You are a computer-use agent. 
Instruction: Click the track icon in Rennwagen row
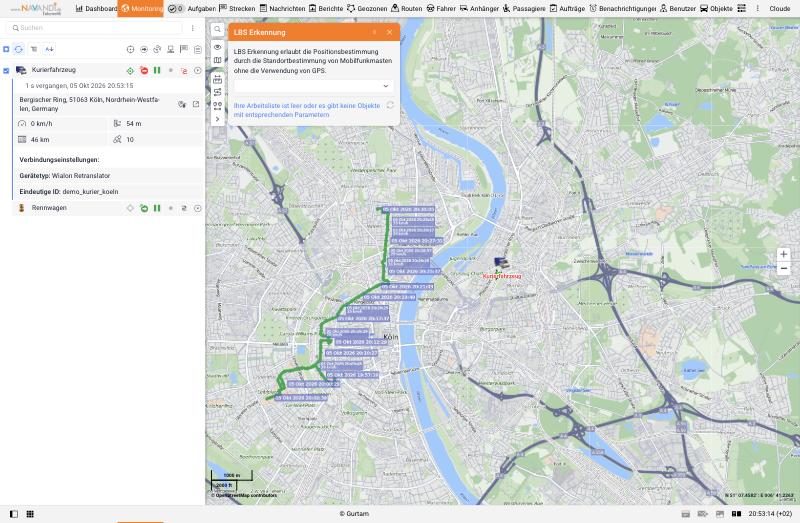pos(184,208)
